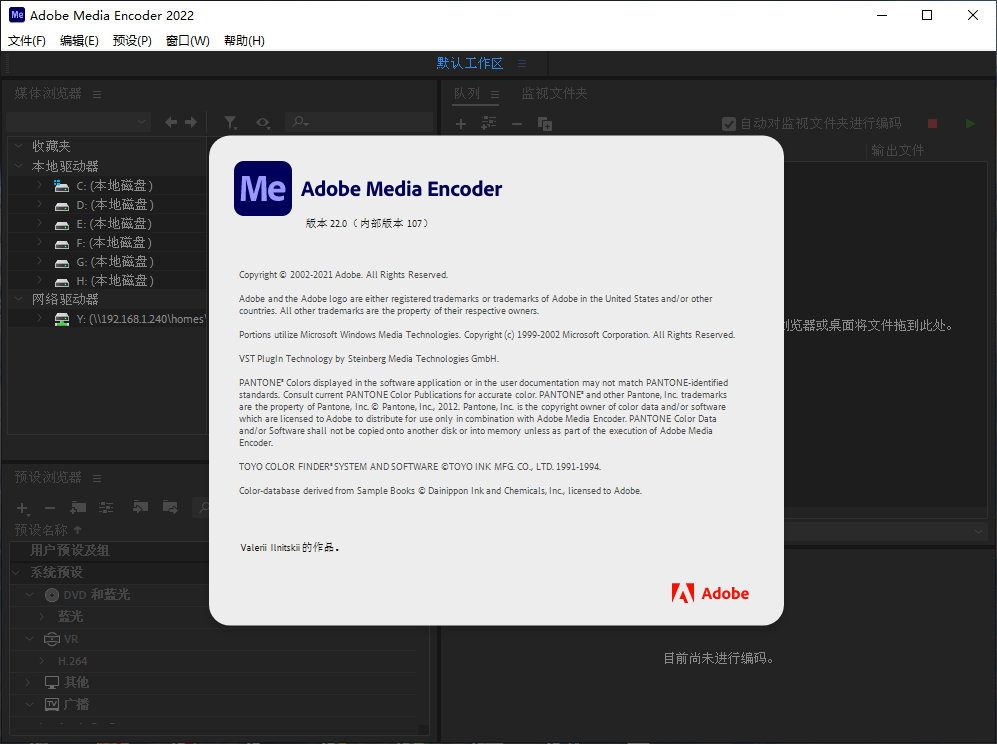Toggle 自动对监视文件夹进行编码 checkbox
The image size is (997, 744).
(x=729, y=124)
